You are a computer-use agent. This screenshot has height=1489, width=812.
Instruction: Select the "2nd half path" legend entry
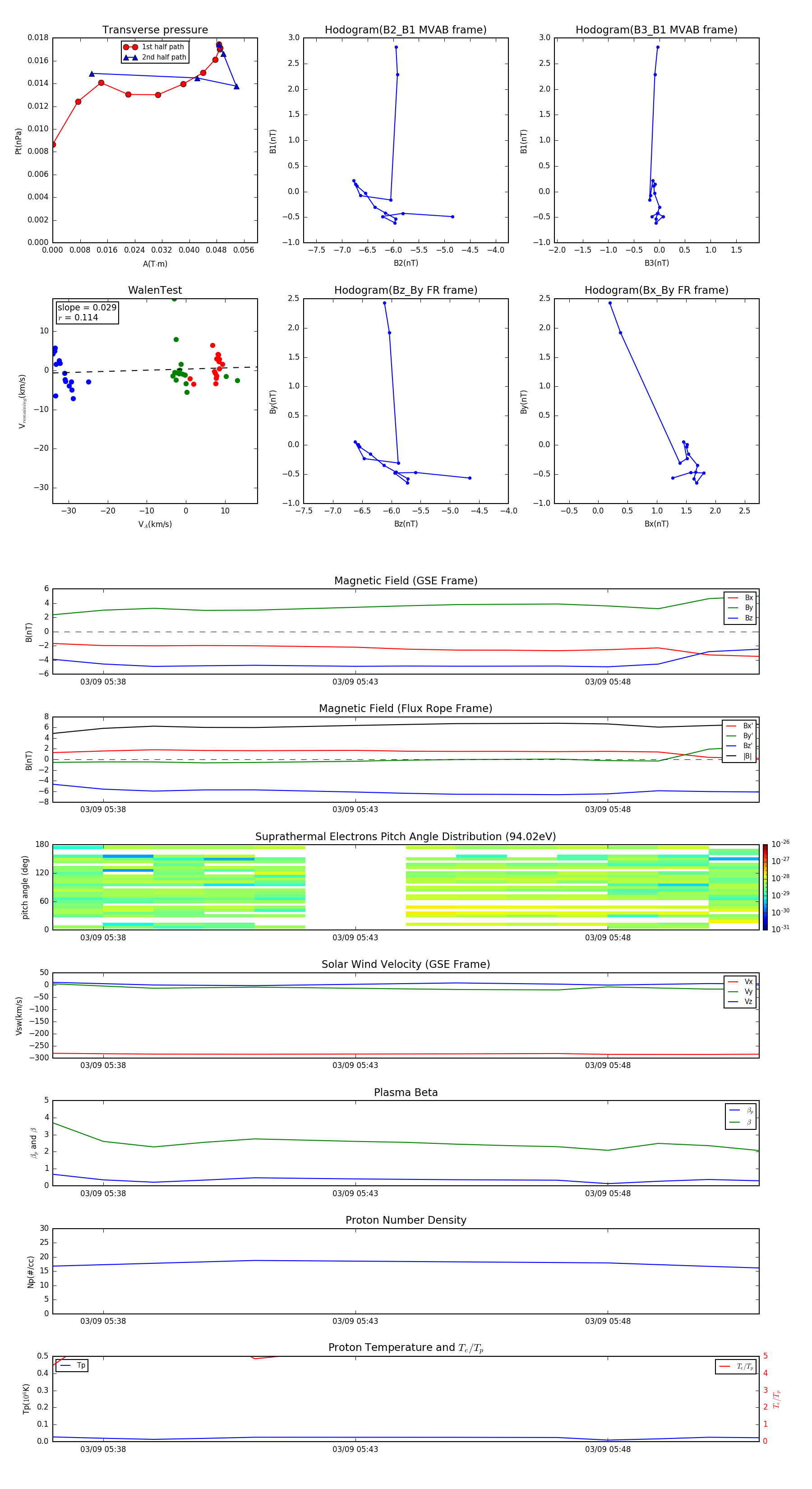click(x=154, y=57)
